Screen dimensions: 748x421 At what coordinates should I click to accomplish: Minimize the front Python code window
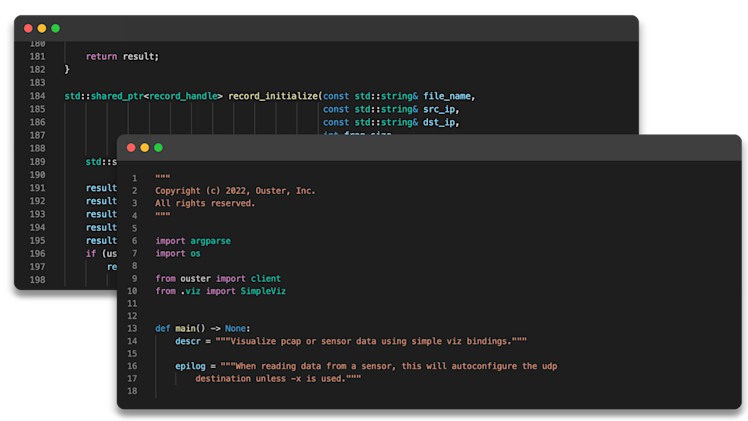pyautogui.click(x=145, y=148)
